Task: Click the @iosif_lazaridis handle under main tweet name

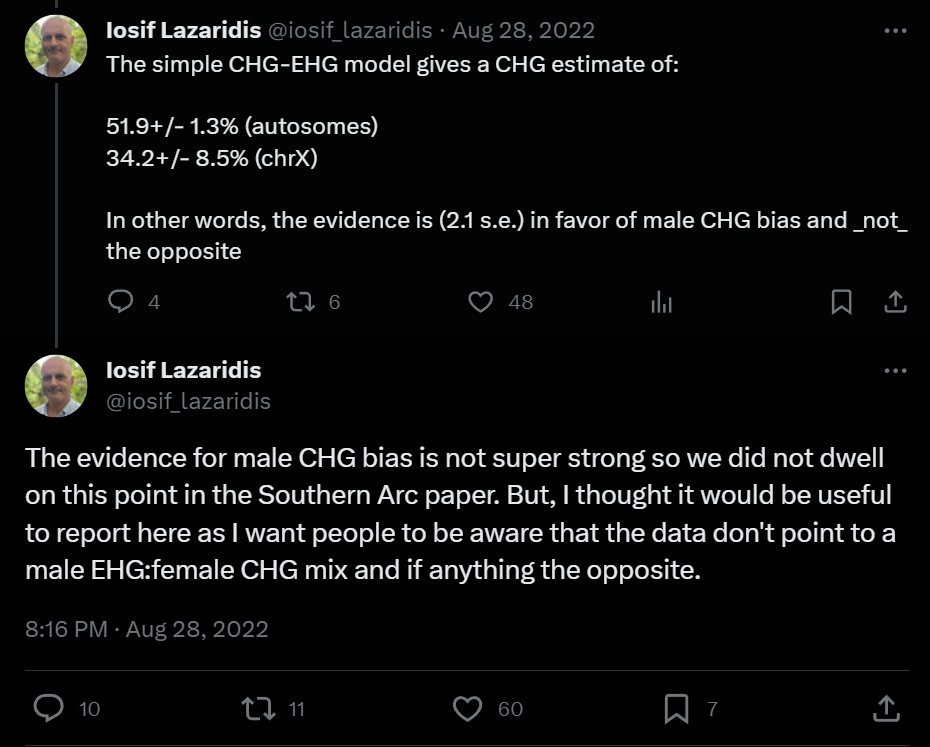Action: click(188, 401)
